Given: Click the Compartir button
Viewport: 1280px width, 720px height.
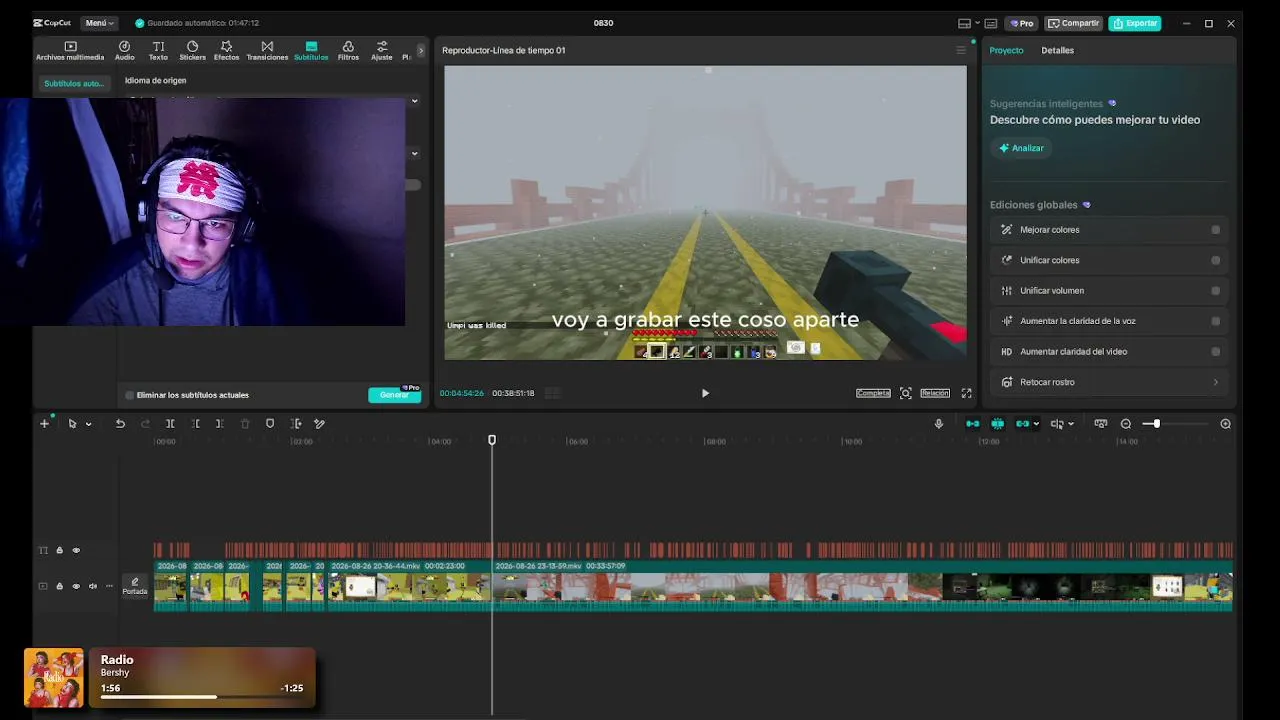Looking at the screenshot, I should (x=1073, y=23).
